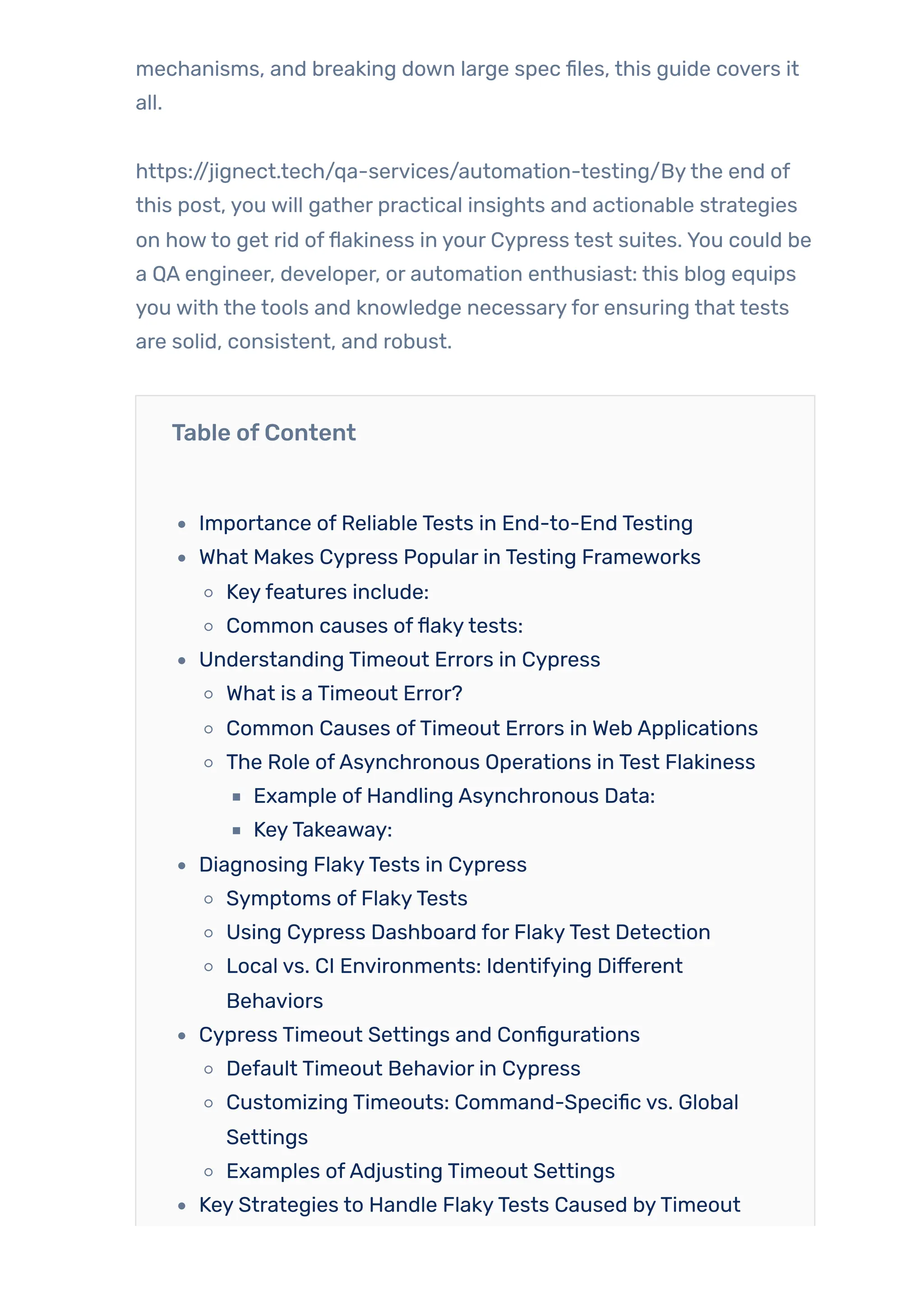Image resolution: width=924 pixels, height=1308 pixels.
Task: Select the 'Key Takeaway:' entry
Action: click(323, 830)
